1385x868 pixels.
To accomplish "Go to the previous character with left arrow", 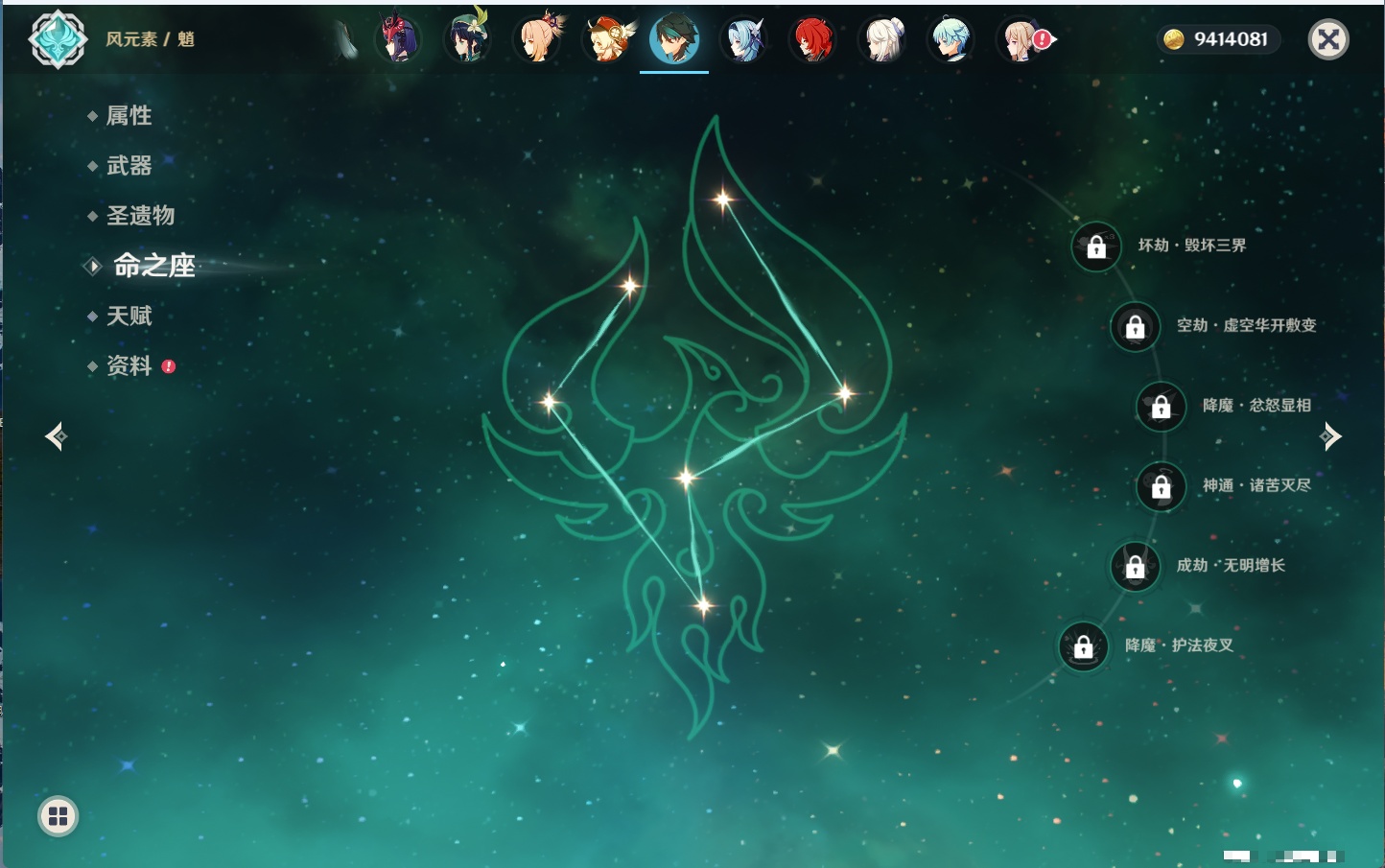I will click(x=56, y=436).
